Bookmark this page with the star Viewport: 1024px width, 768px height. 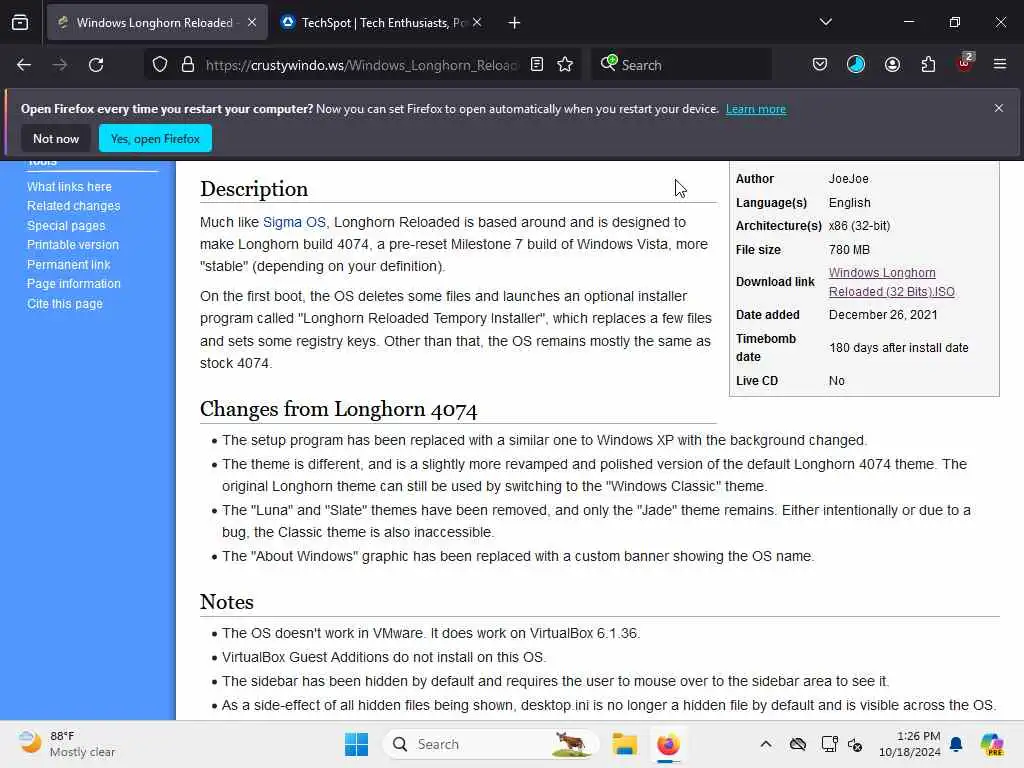[566, 65]
